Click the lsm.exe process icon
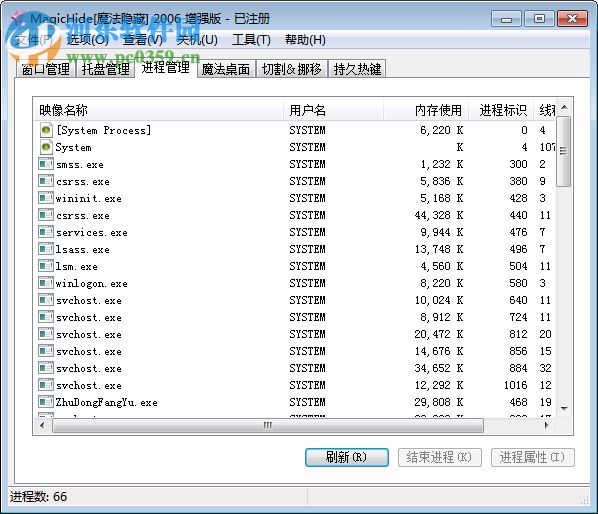 tap(46, 266)
